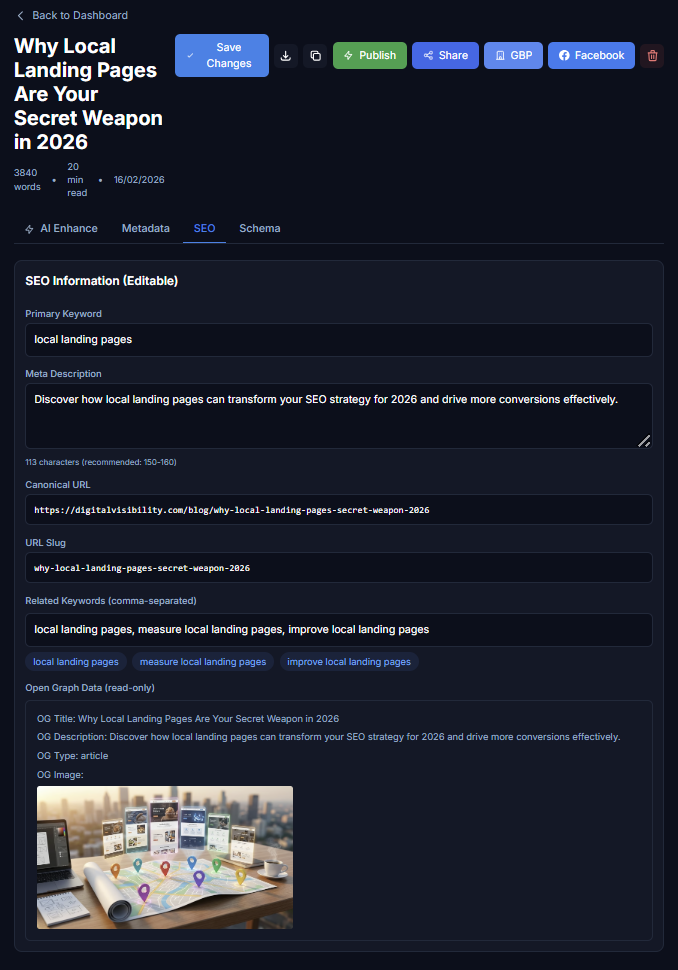Click the duplicate copy icon button
Viewport: 678px width, 970px height.
point(315,56)
